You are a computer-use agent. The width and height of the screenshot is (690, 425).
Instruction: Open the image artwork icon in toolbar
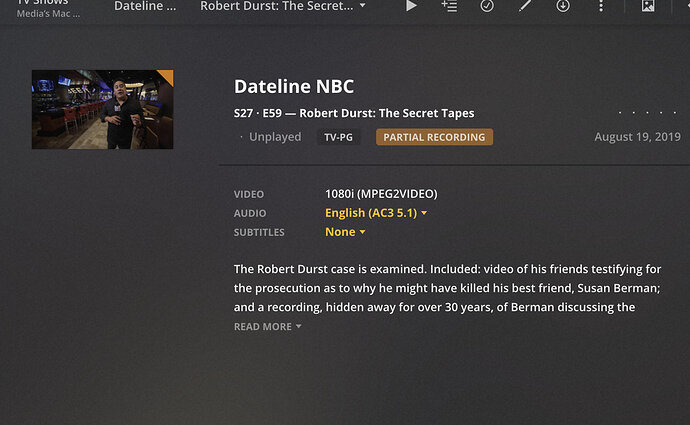pos(648,6)
